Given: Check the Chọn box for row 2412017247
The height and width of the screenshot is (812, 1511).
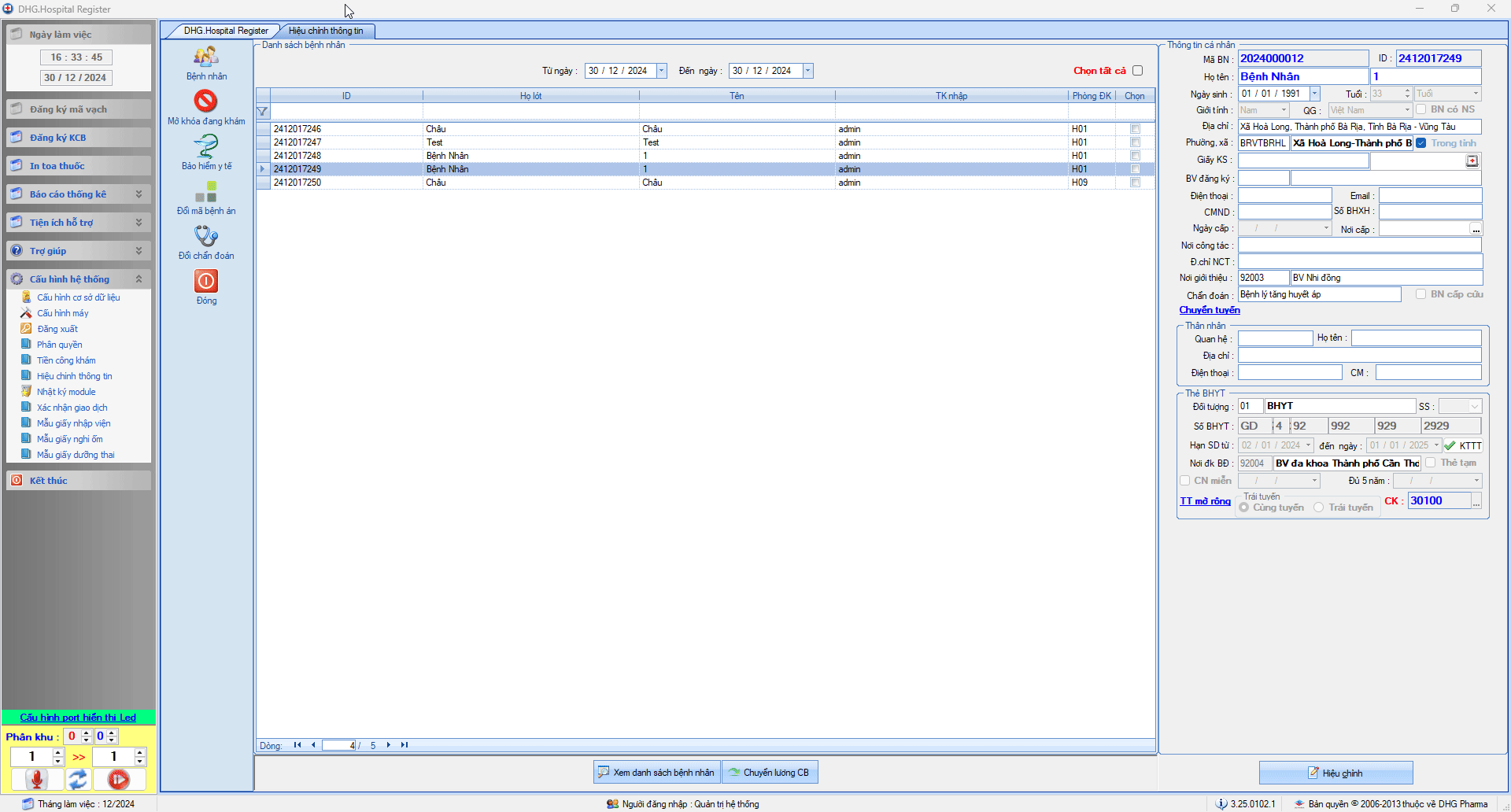Looking at the screenshot, I should tap(1135, 142).
